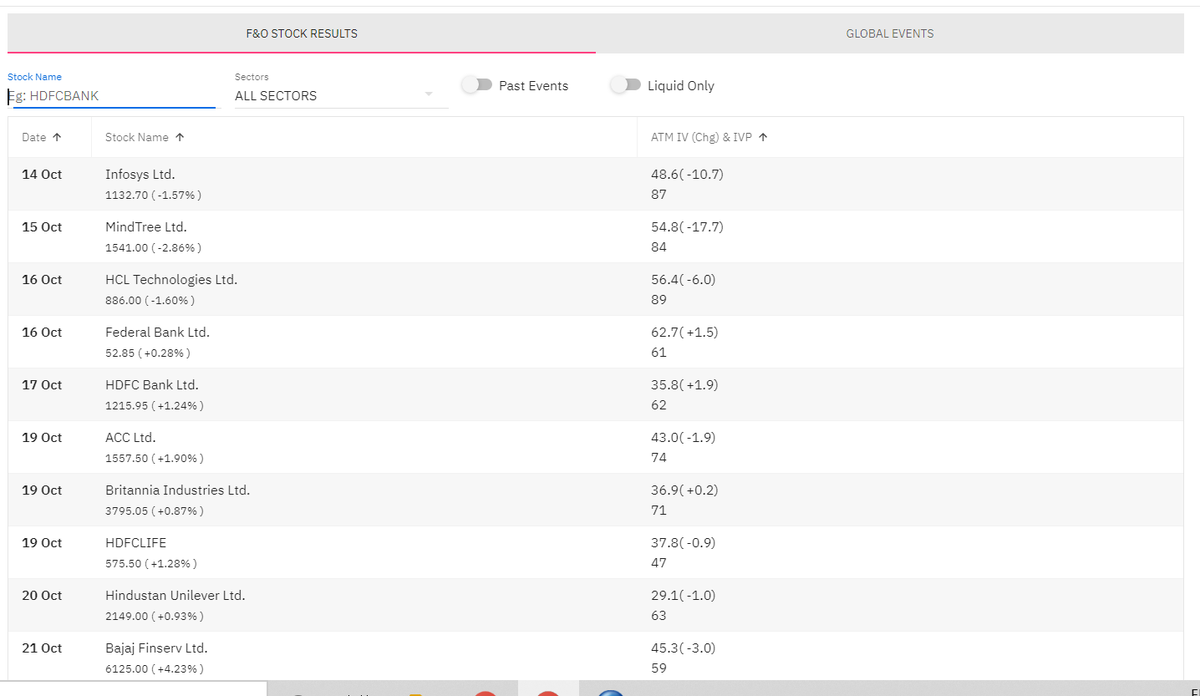The height and width of the screenshot is (696, 1200).
Task: Click the 21 Oct date cell
Action: click(42, 648)
